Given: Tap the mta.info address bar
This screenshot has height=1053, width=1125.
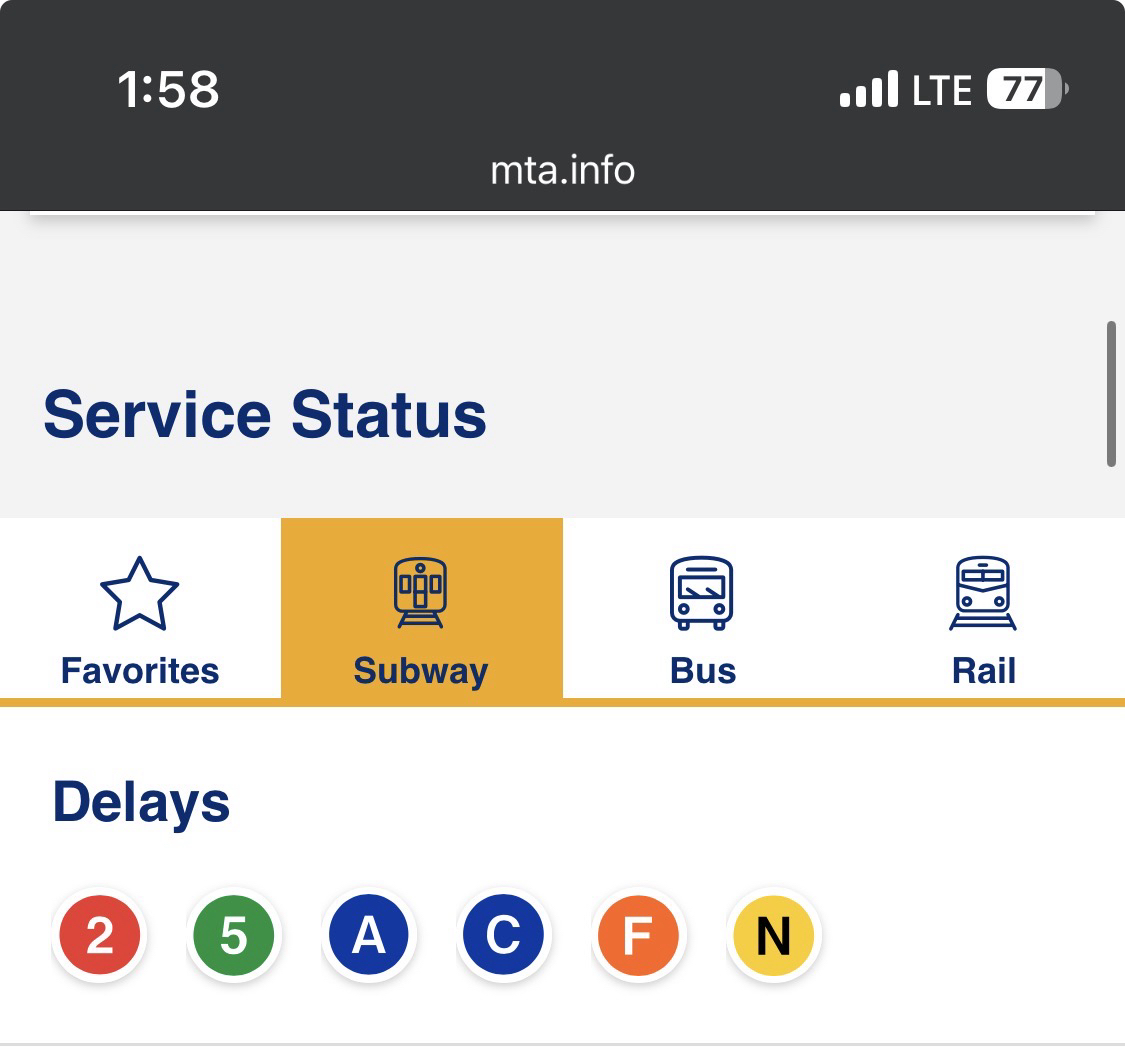Looking at the screenshot, I should click(x=562, y=170).
